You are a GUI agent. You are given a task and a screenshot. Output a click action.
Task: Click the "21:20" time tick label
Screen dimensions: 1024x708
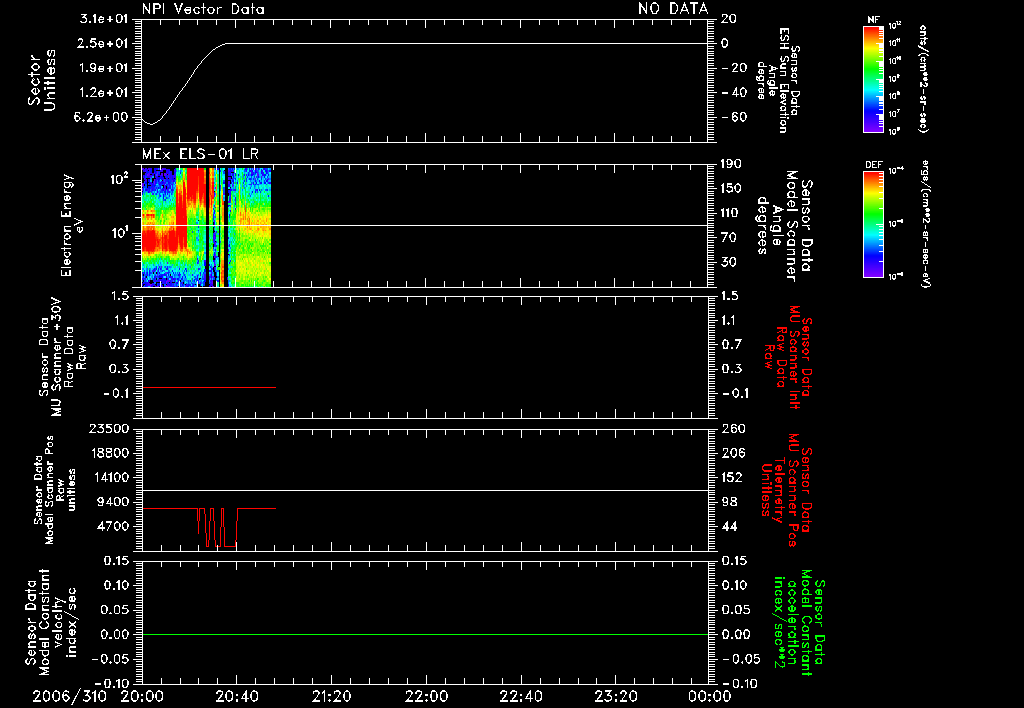[331, 696]
